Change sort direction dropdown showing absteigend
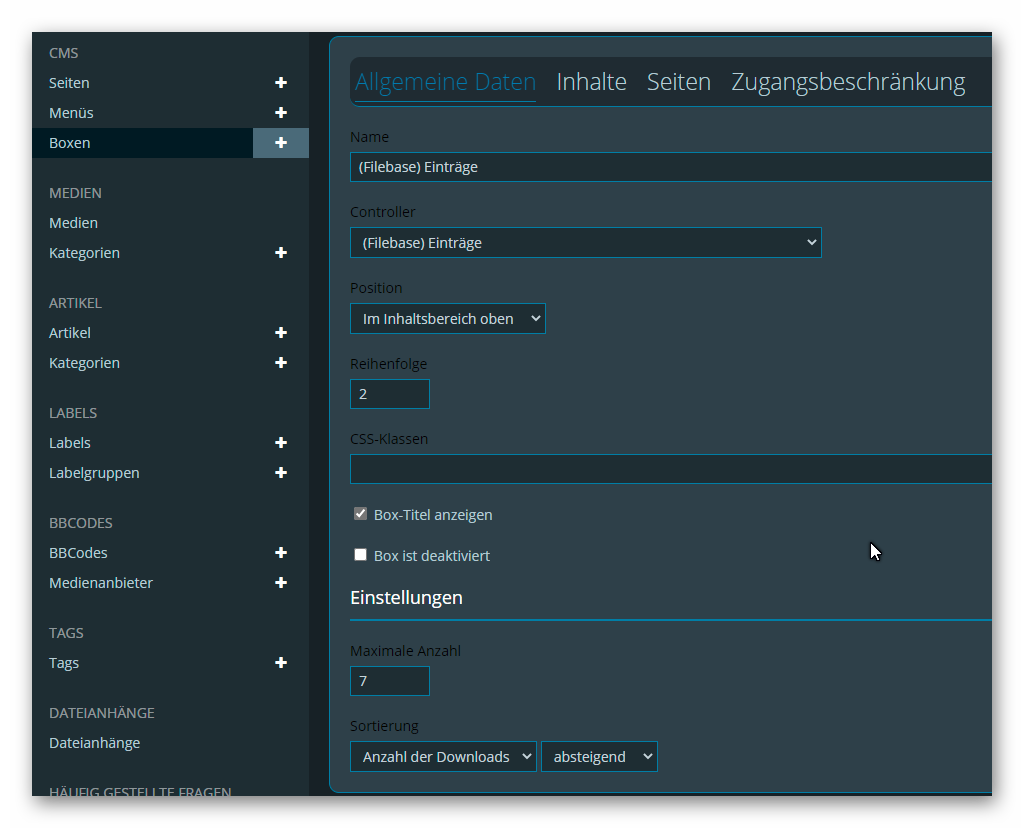Viewport: 1024px width, 828px height. (598, 757)
